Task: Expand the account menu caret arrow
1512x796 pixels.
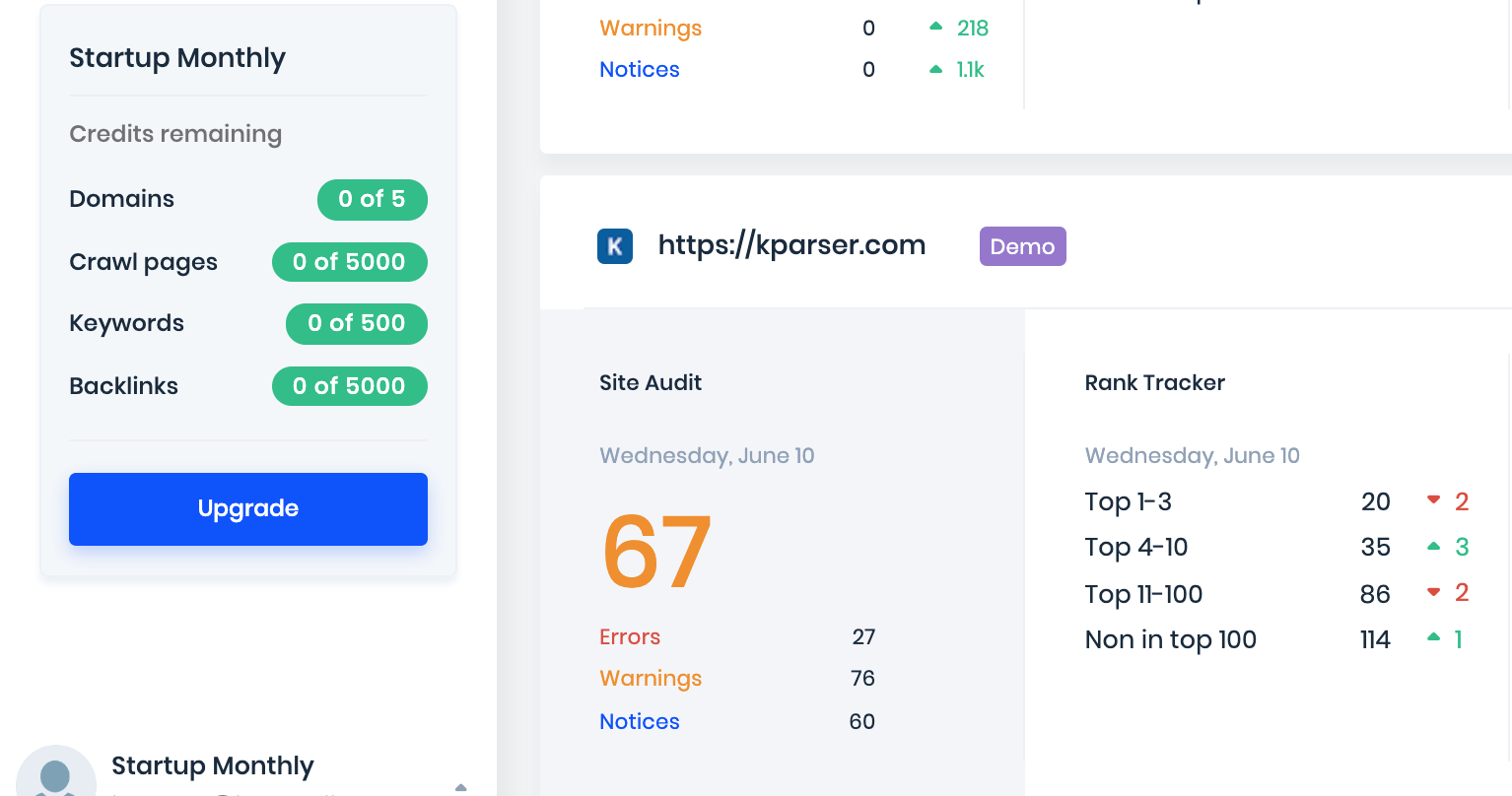Action: 460,787
